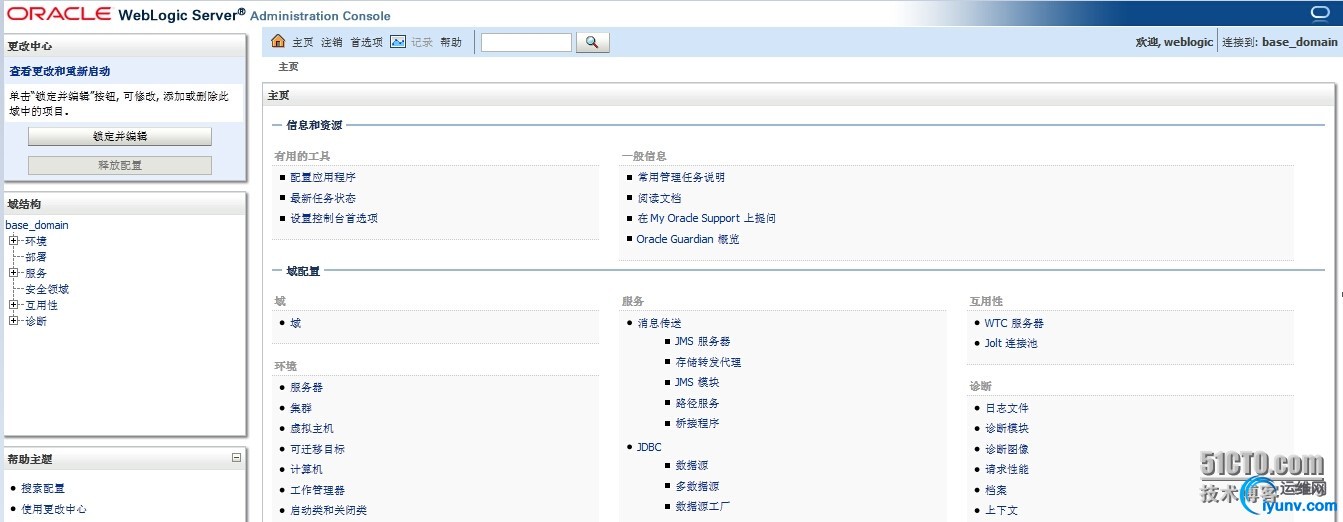Open 首选项 from the toolbar
The image size is (1343, 522).
click(366, 42)
